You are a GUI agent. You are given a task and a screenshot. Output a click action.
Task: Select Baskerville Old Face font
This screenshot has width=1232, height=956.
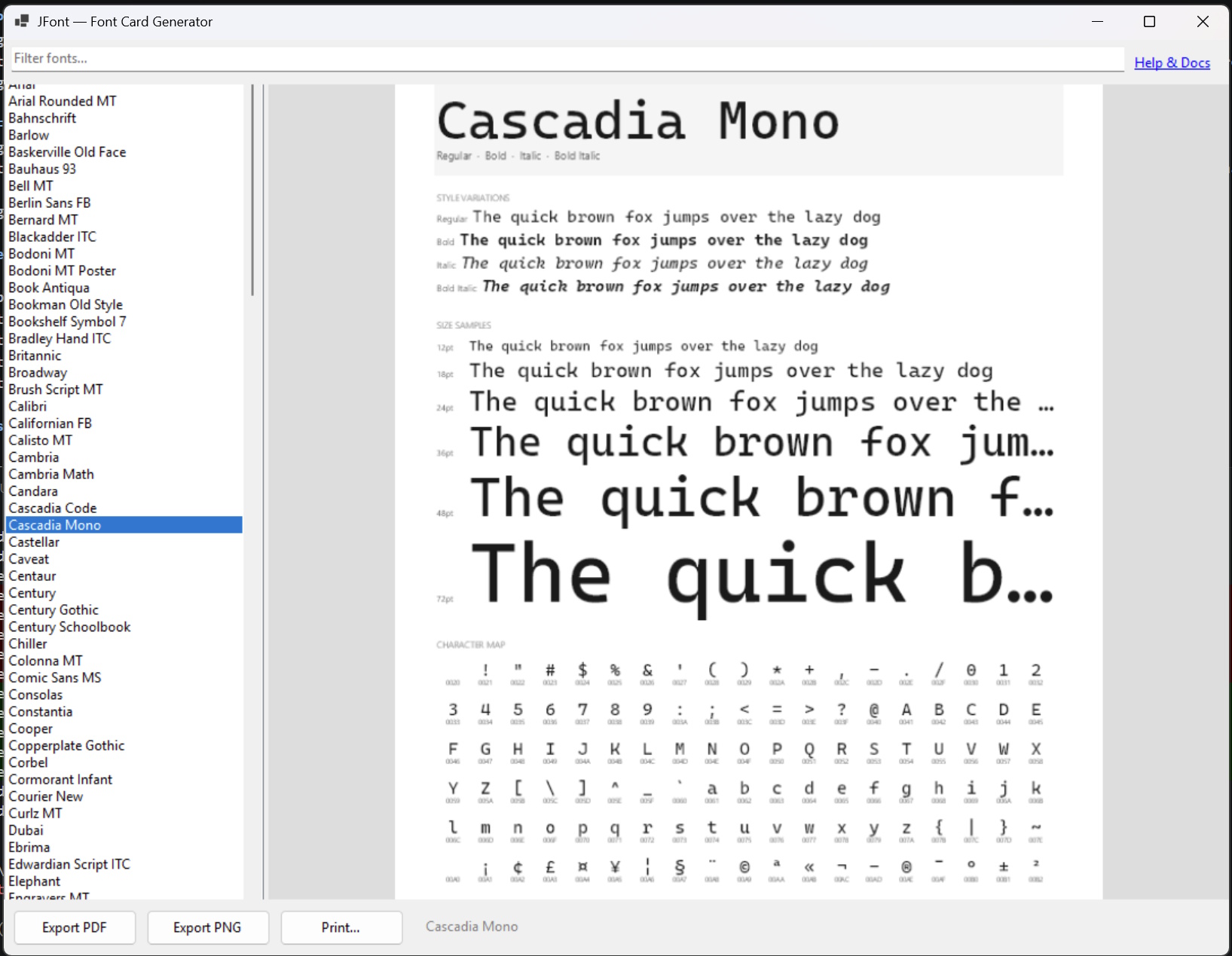[124, 152]
